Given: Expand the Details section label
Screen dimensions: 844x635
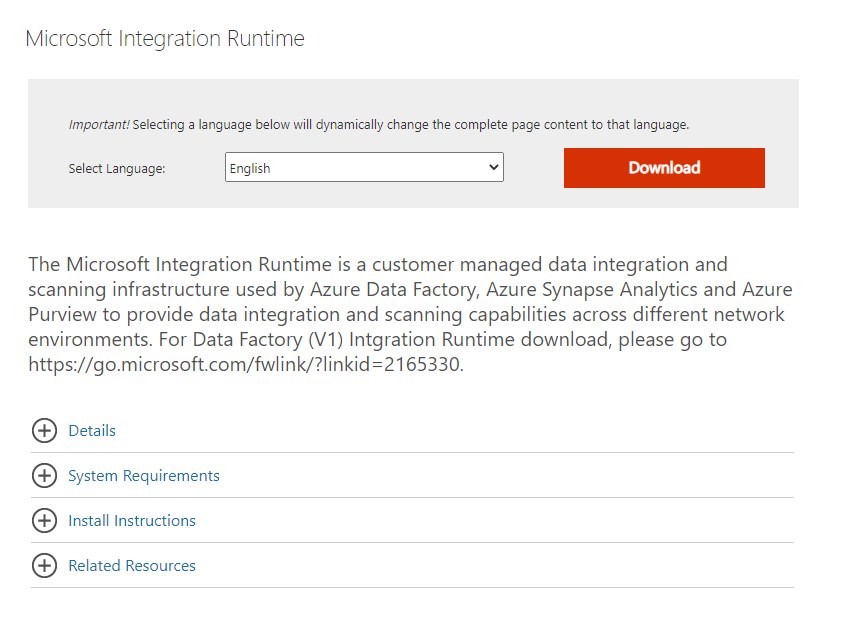Looking at the screenshot, I should click(x=92, y=431).
